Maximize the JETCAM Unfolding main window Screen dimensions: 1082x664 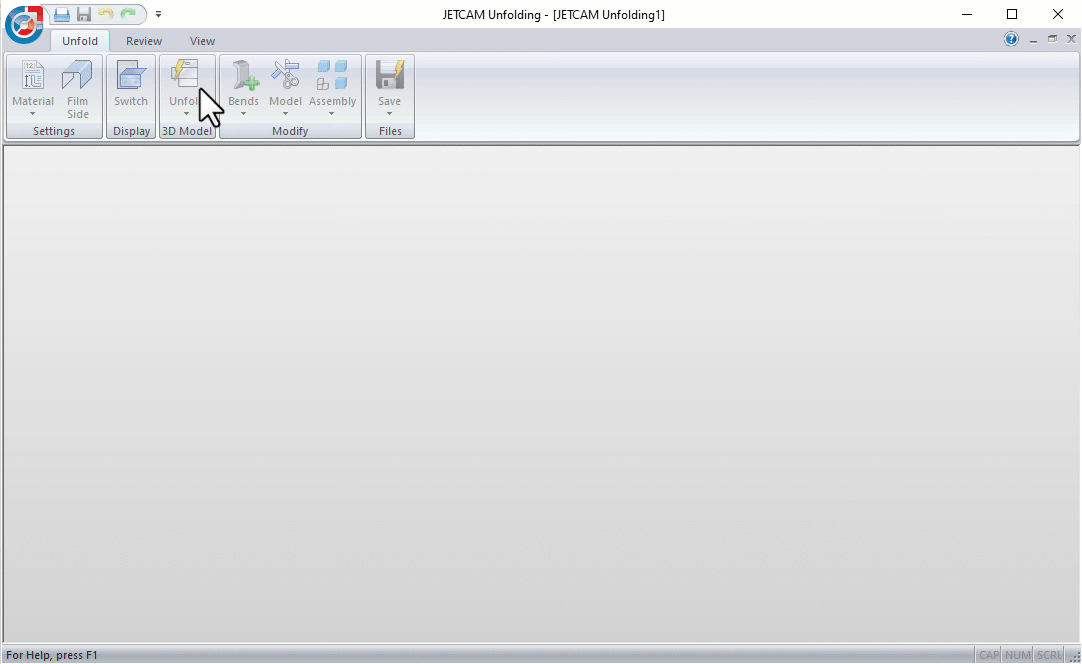1012,14
